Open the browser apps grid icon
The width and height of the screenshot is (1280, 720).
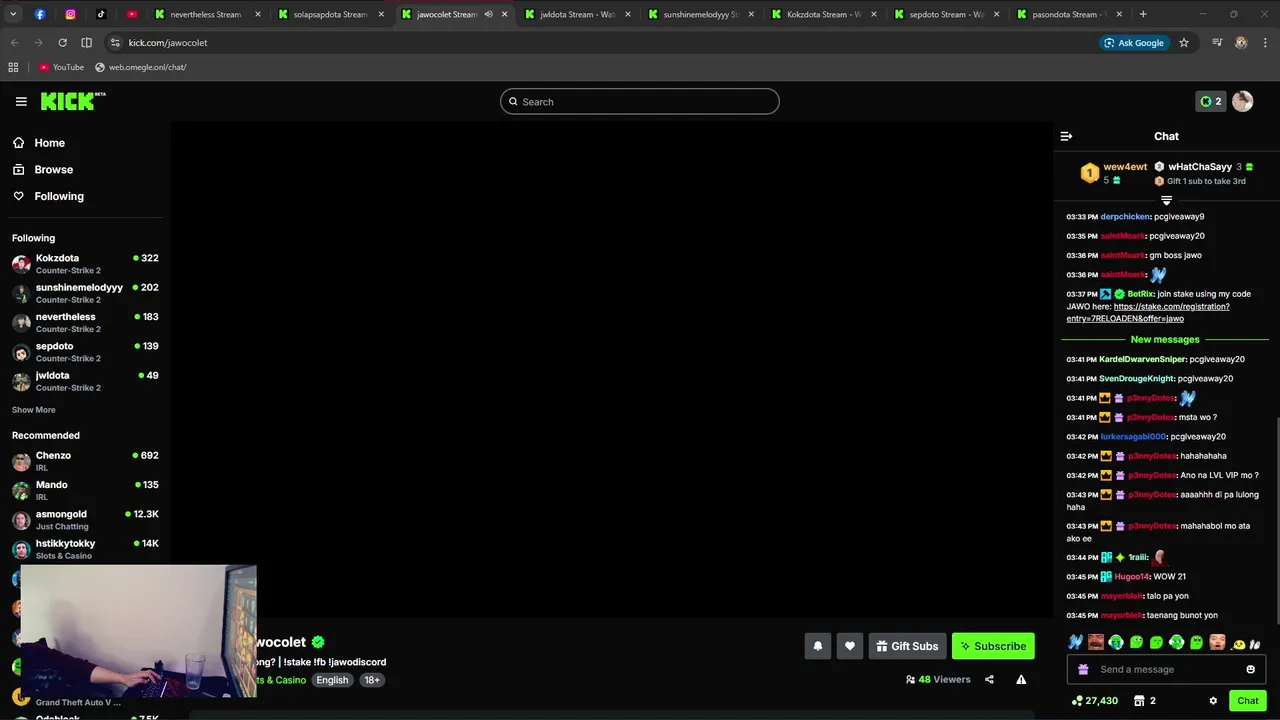(x=13, y=67)
